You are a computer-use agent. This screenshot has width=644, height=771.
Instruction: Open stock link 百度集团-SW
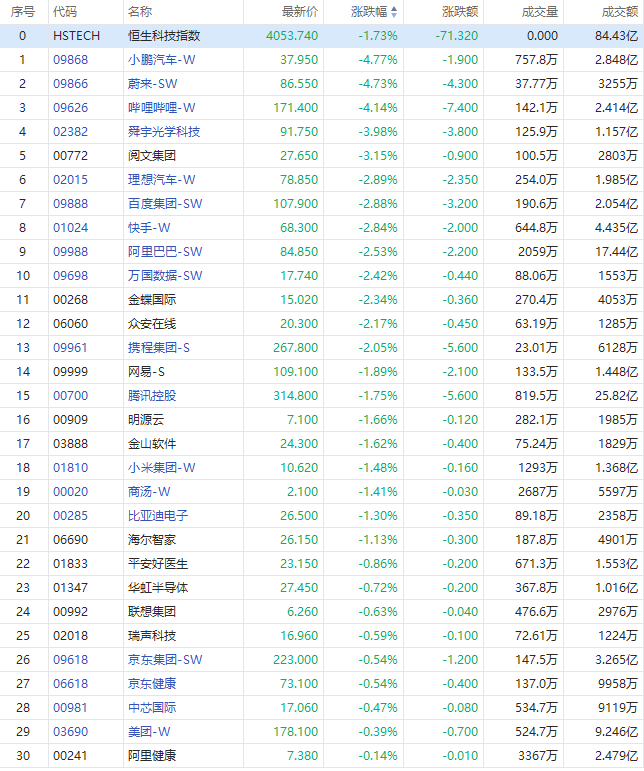click(165, 204)
